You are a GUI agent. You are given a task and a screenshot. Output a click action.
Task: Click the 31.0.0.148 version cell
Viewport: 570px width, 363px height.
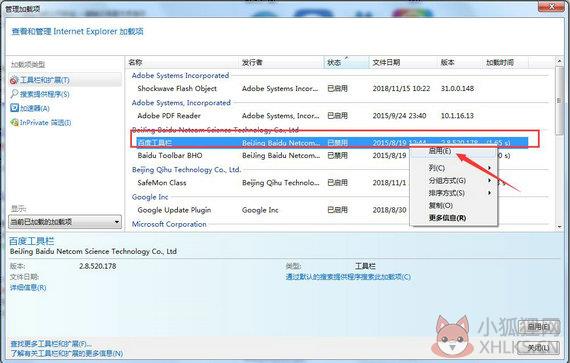point(457,88)
